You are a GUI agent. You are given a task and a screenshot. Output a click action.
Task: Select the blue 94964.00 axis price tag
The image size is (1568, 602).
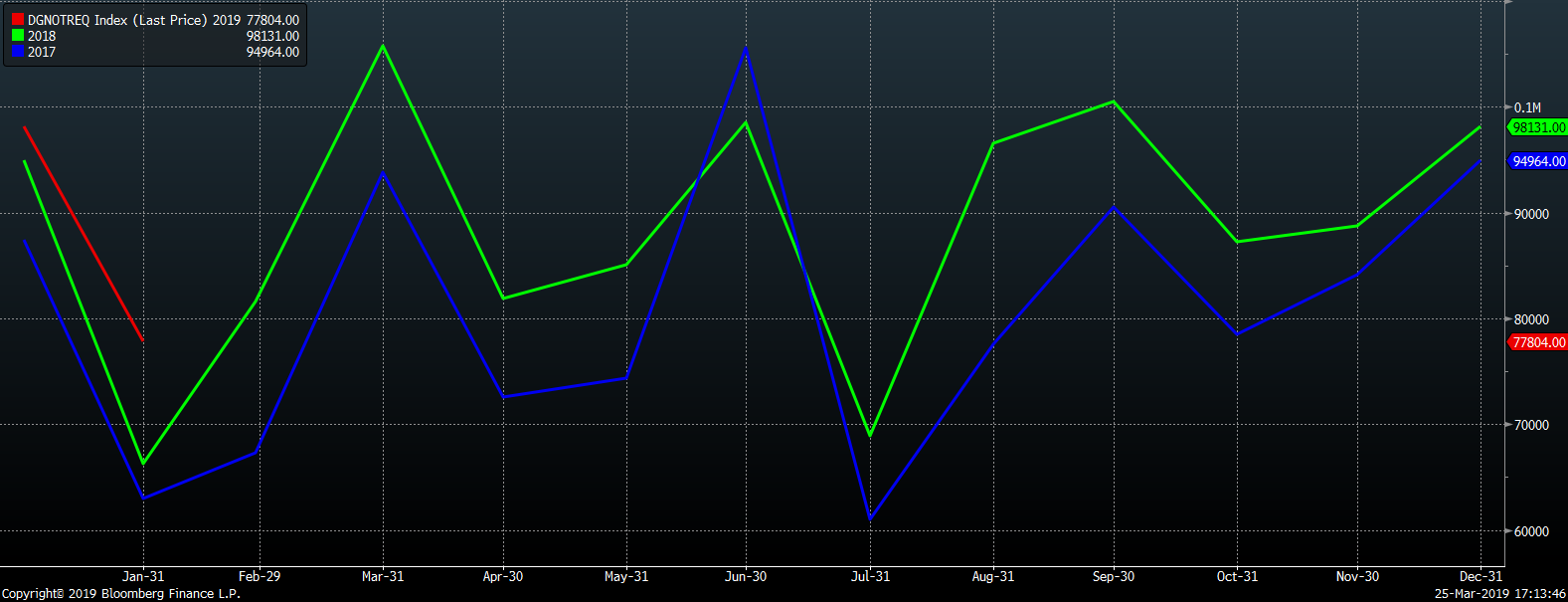(1538, 161)
